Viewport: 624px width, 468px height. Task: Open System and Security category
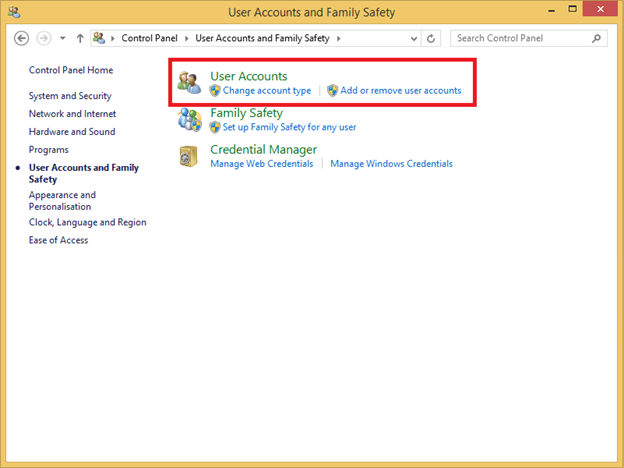[x=70, y=96]
